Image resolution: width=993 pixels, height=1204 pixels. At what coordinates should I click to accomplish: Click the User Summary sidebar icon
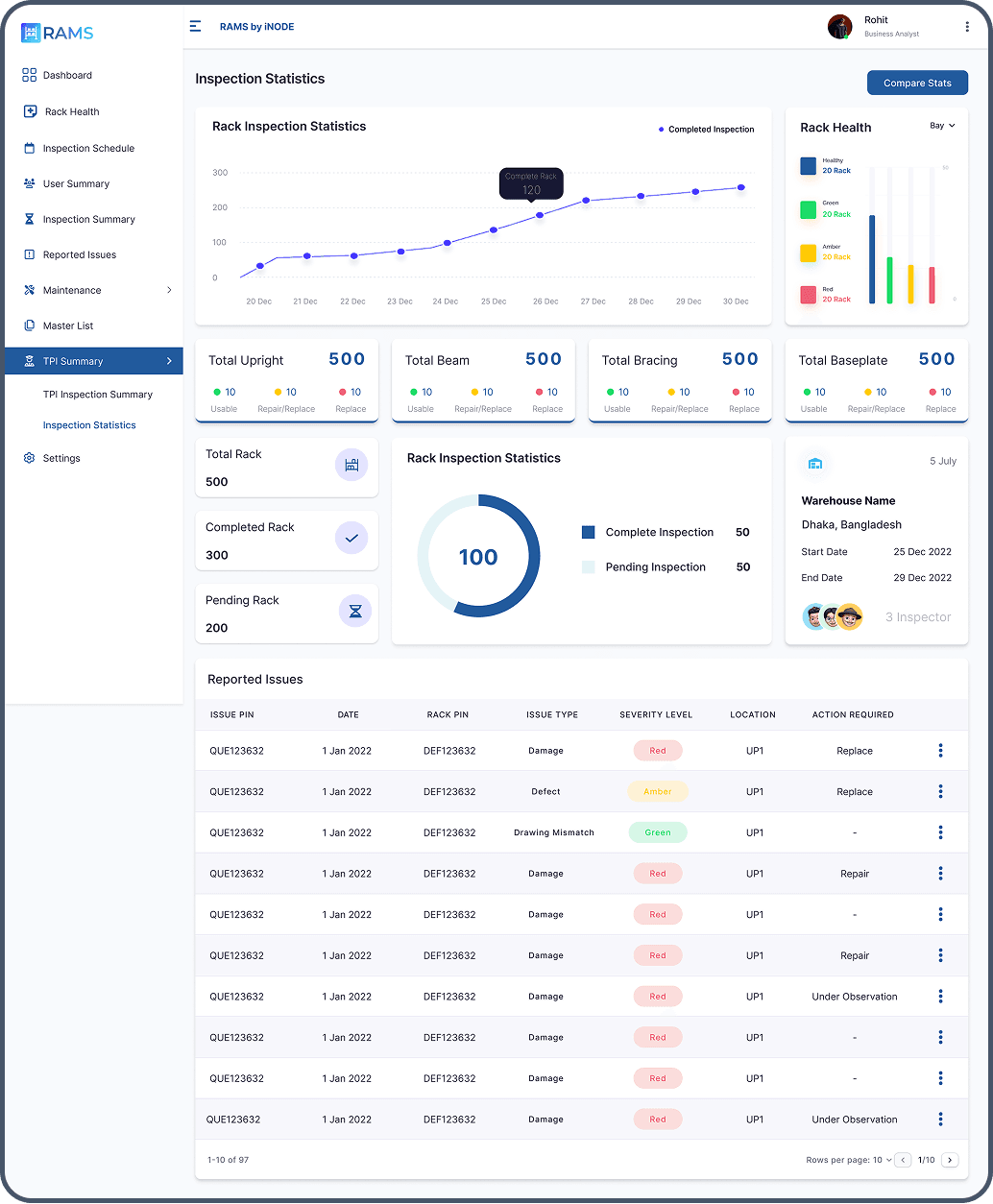click(x=28, y=183)
